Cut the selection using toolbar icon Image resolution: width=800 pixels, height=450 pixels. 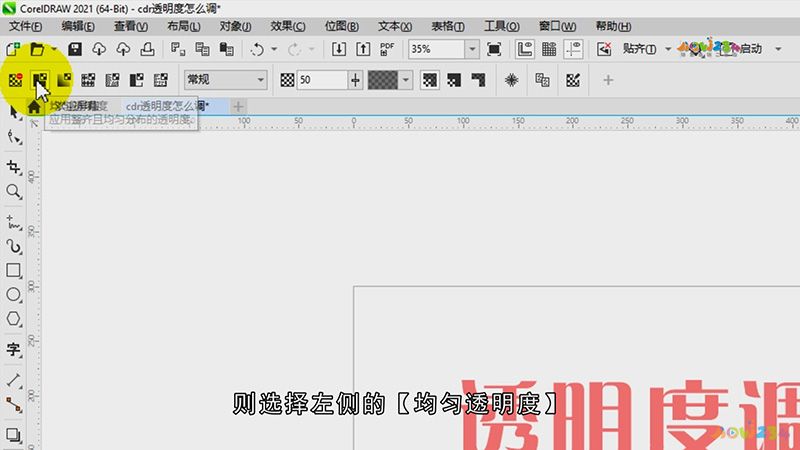point(178,49)
